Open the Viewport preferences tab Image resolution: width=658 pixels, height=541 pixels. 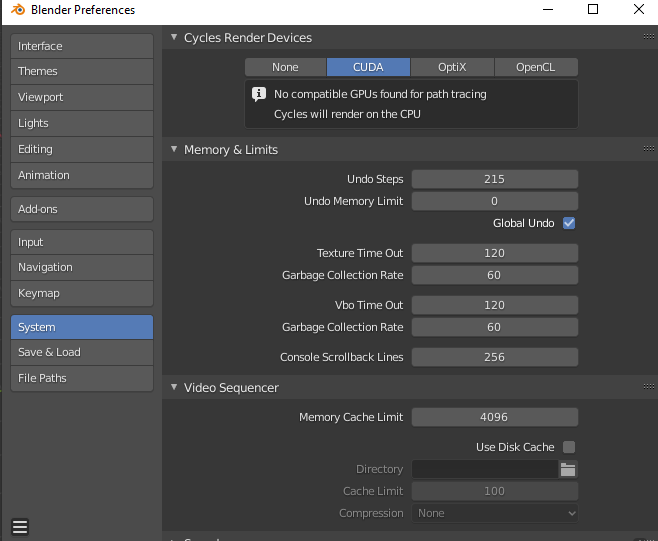coord(82,97)
